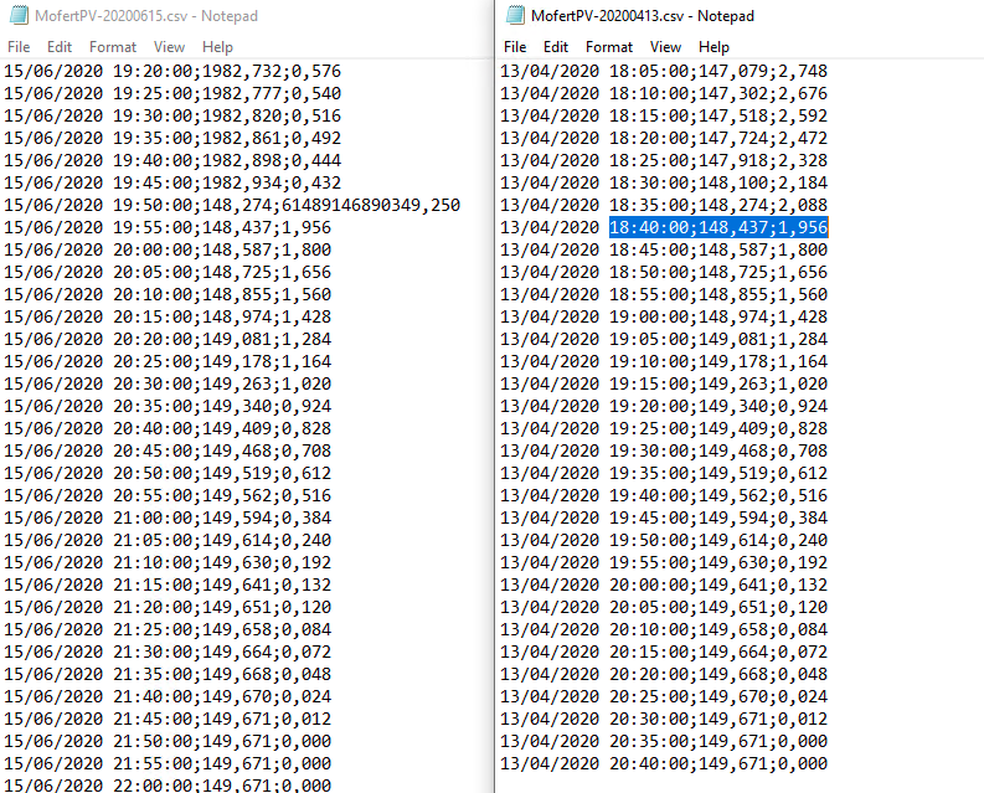Click line 13/04/2020 18:25:00;147,918;2,328
984x793 pixels.
(664, 161)
